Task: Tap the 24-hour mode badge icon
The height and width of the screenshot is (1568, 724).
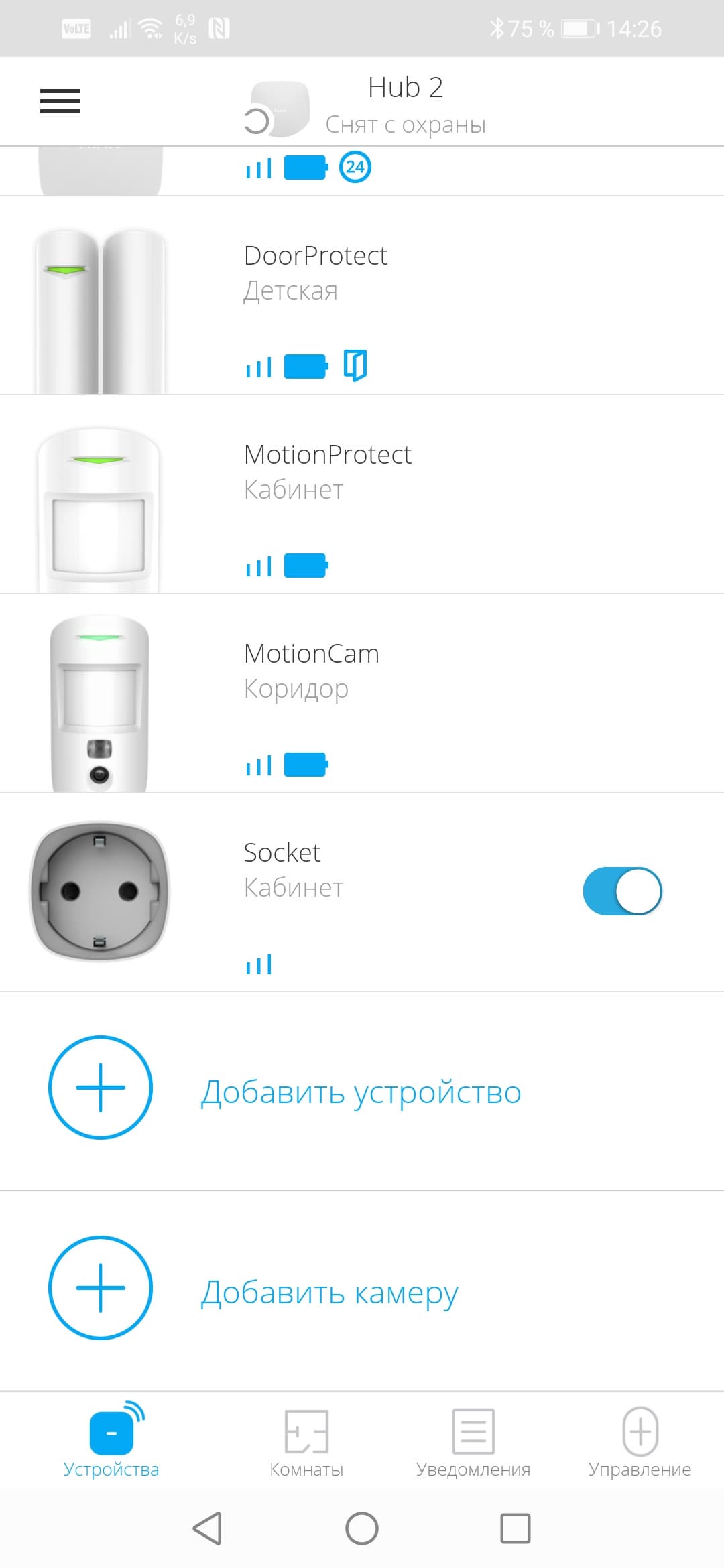Action: (x=355, y=167)
